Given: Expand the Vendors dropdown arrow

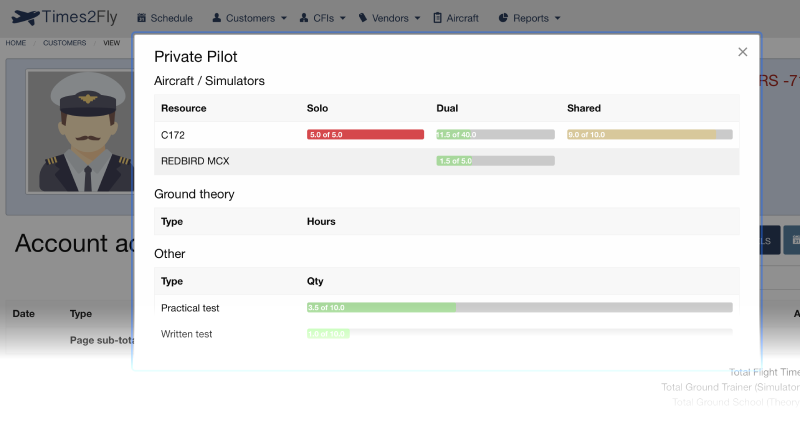Looking at the screenshot, I should coord(417,18).
